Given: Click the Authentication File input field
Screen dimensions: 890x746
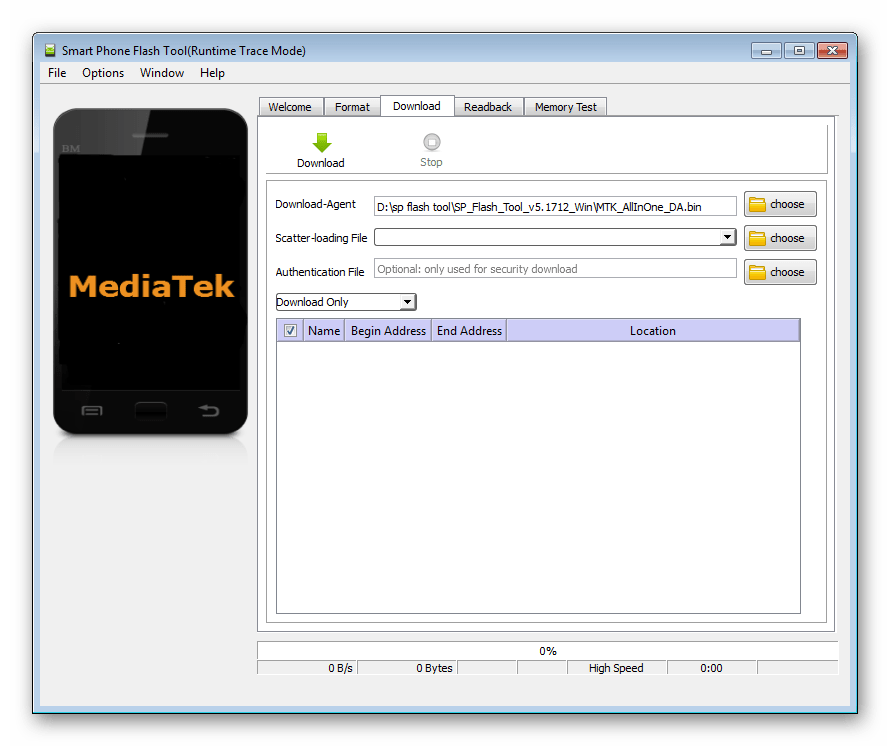Looking at the screenshot, I should tap(555, 269).
